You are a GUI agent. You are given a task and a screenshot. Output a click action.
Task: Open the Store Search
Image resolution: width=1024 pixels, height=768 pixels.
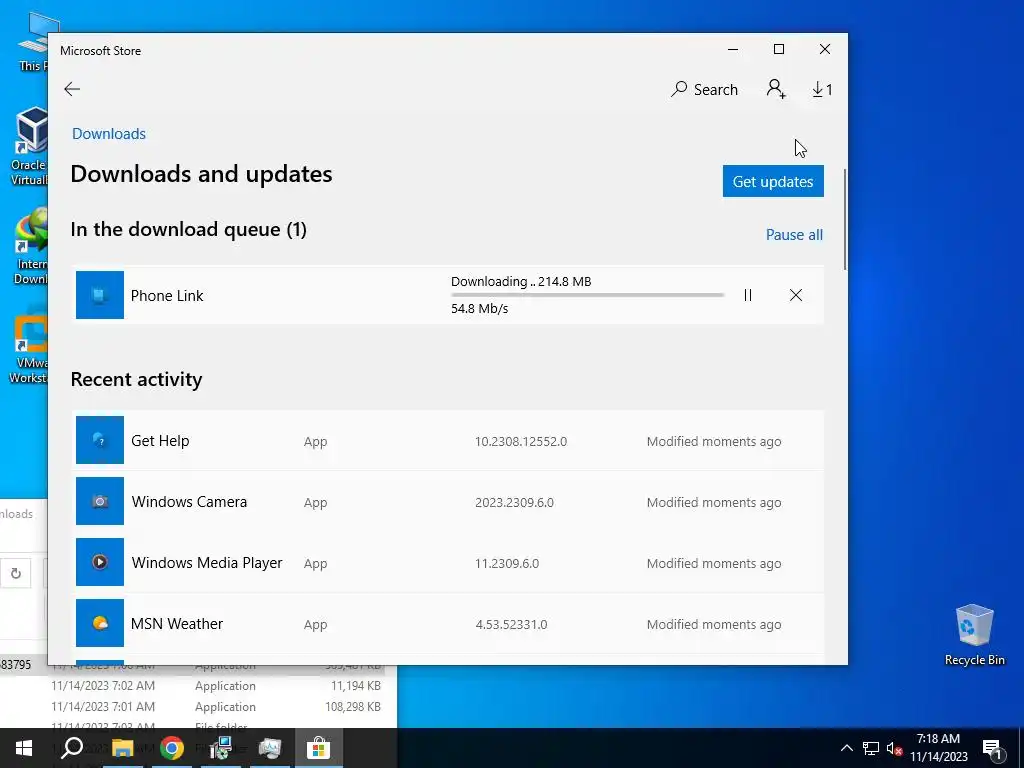pos(704,89)
